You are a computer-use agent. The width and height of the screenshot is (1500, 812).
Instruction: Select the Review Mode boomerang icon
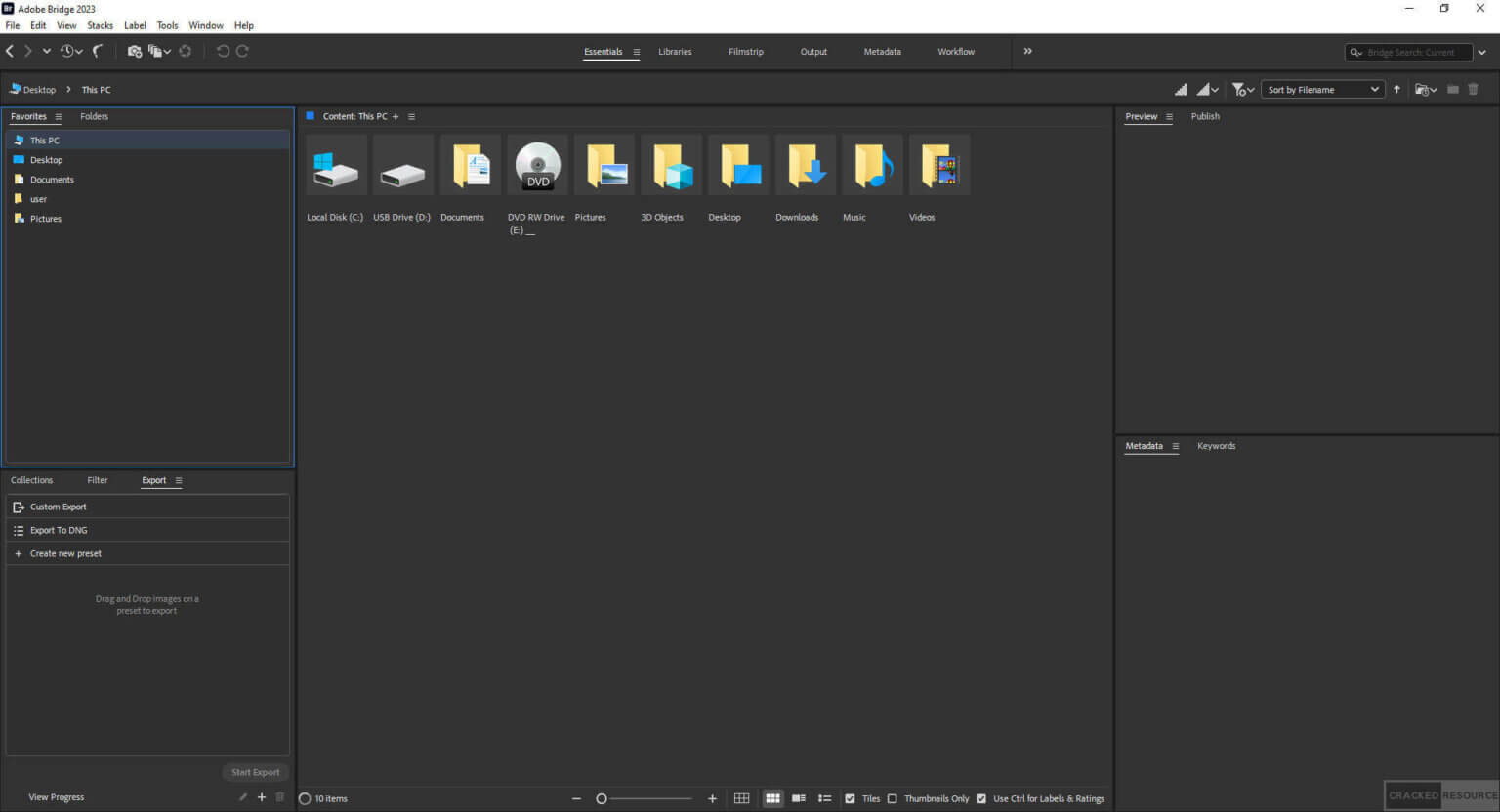[99, 51]
